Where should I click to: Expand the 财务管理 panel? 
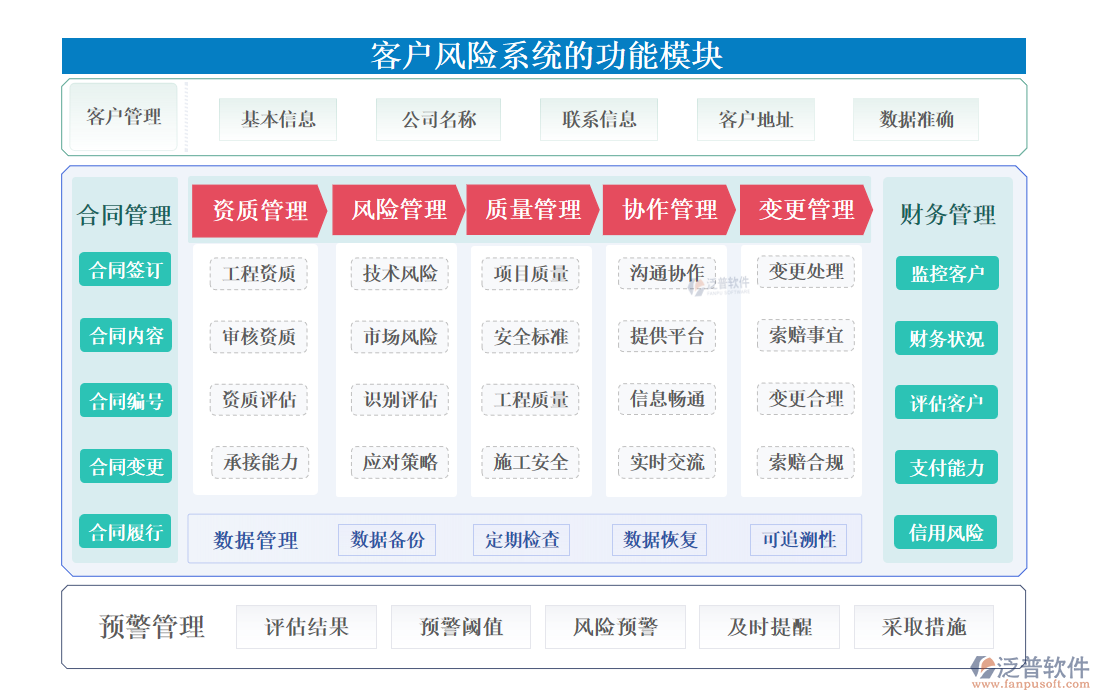pyautogui.click(x=946, y=214)
